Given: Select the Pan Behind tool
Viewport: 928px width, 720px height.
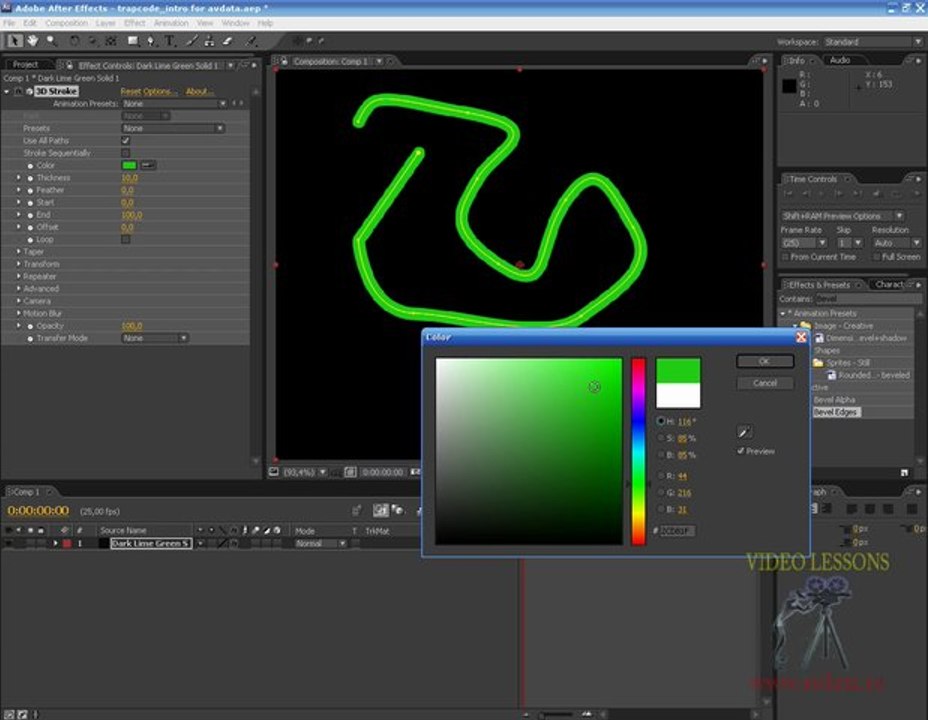Looking at the screenshot, I should pyautogui.click(x=111, y=41).
